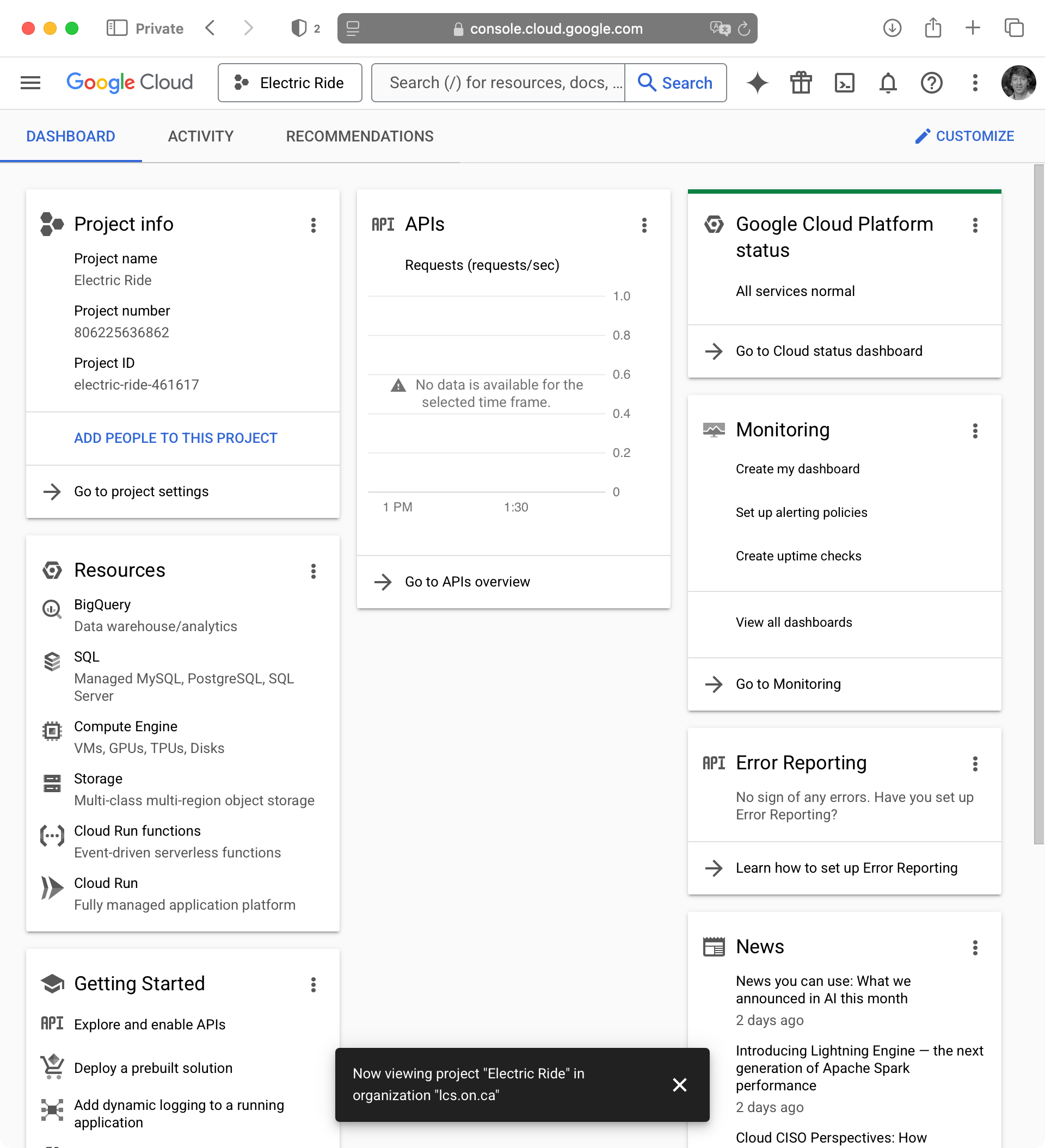Switch to the Activity tab
The width and height of the screenshot is (1045, 1148).
pyautogui.click(x=201, y=136)
